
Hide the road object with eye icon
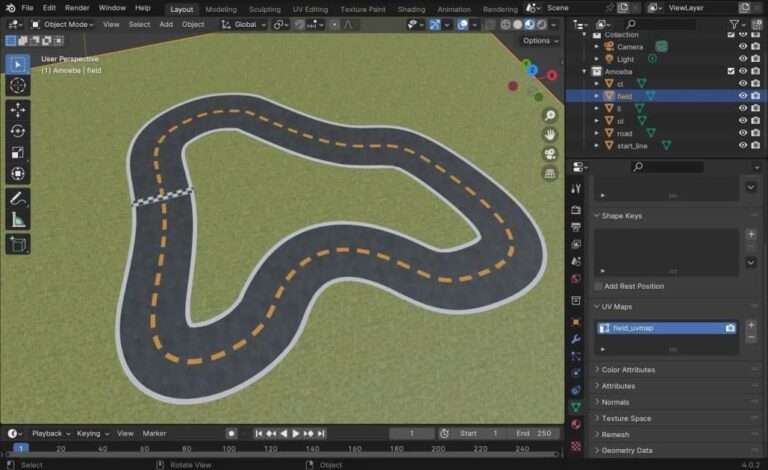pos(742,133)
